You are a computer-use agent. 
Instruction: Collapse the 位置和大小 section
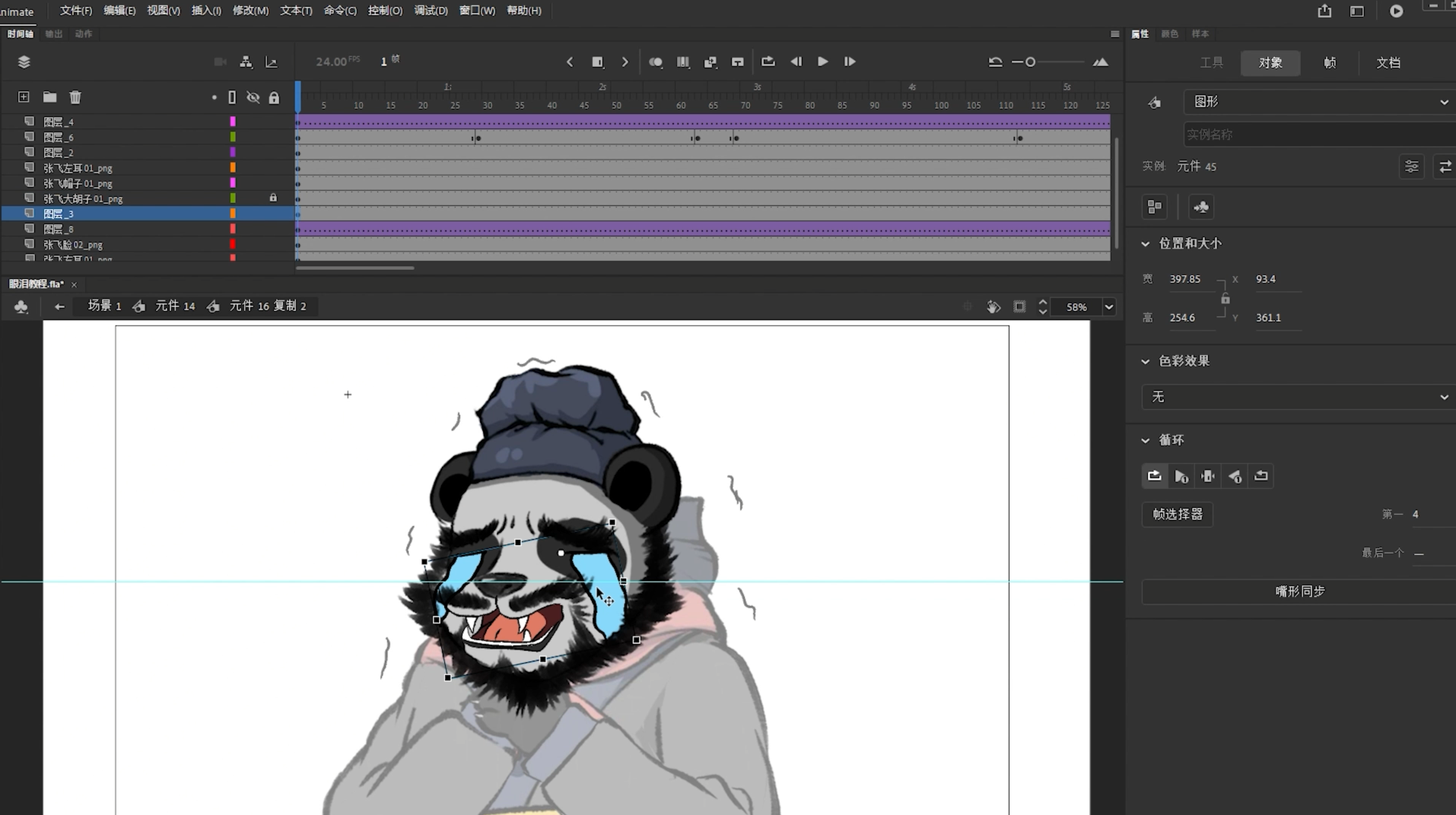click(1146, 244)
